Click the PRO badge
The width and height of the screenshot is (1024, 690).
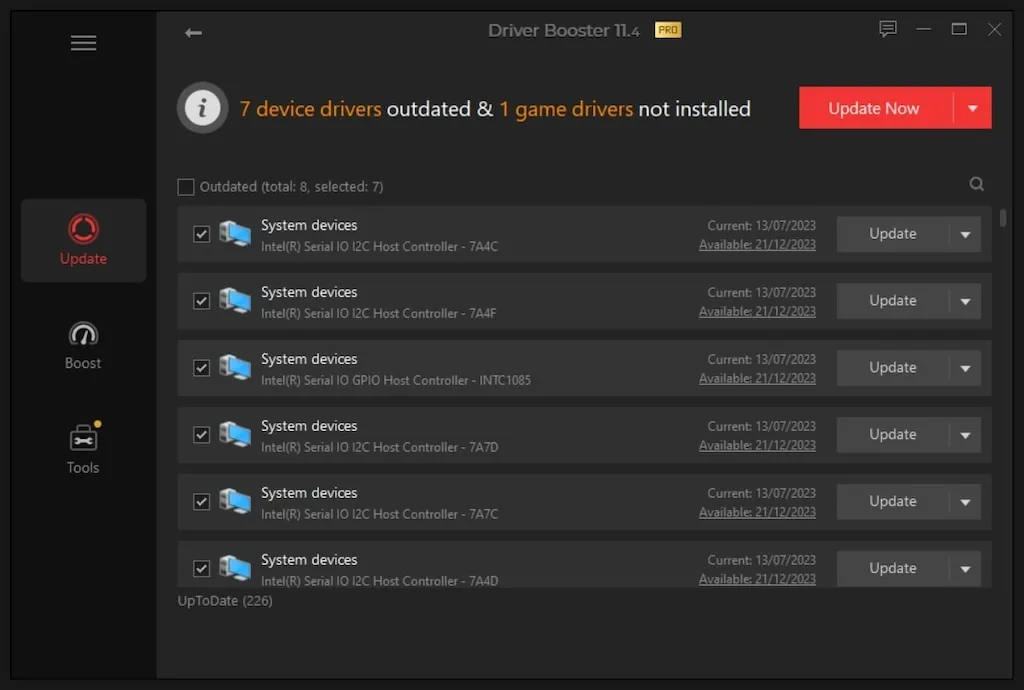668,30
